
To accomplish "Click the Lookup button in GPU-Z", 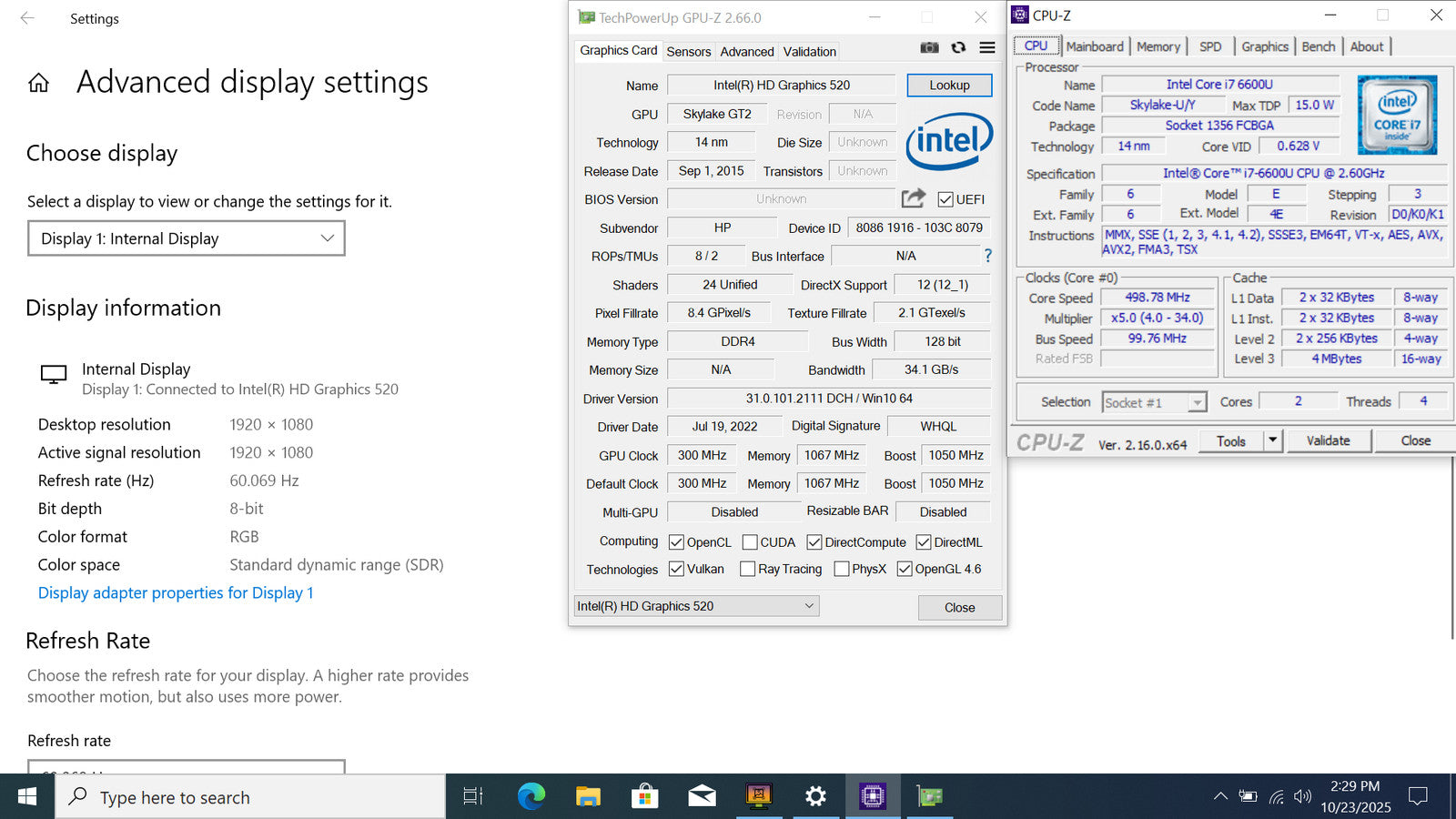I will pos(949,85).
